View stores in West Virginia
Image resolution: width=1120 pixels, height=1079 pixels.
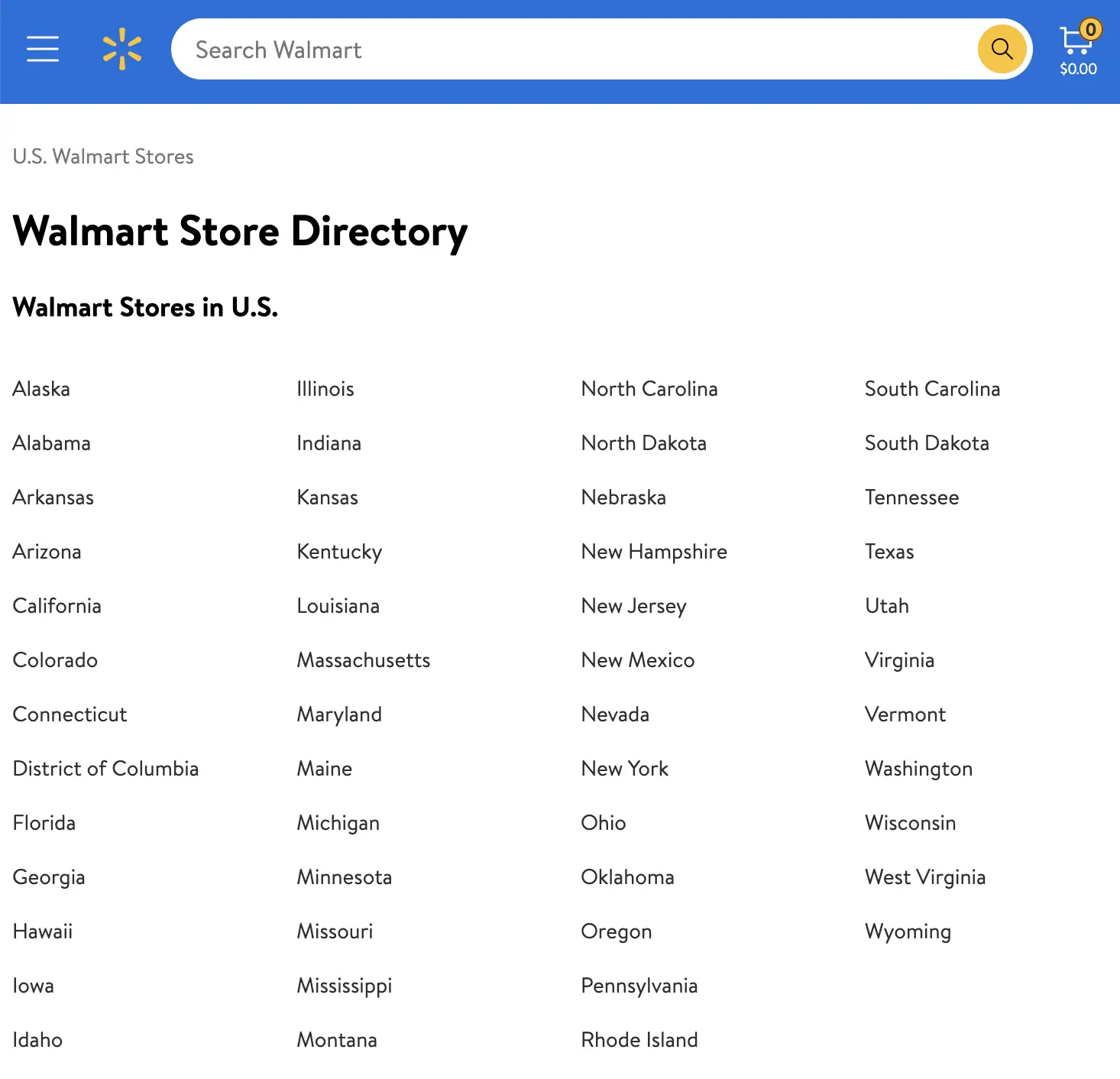pos(925,877)
